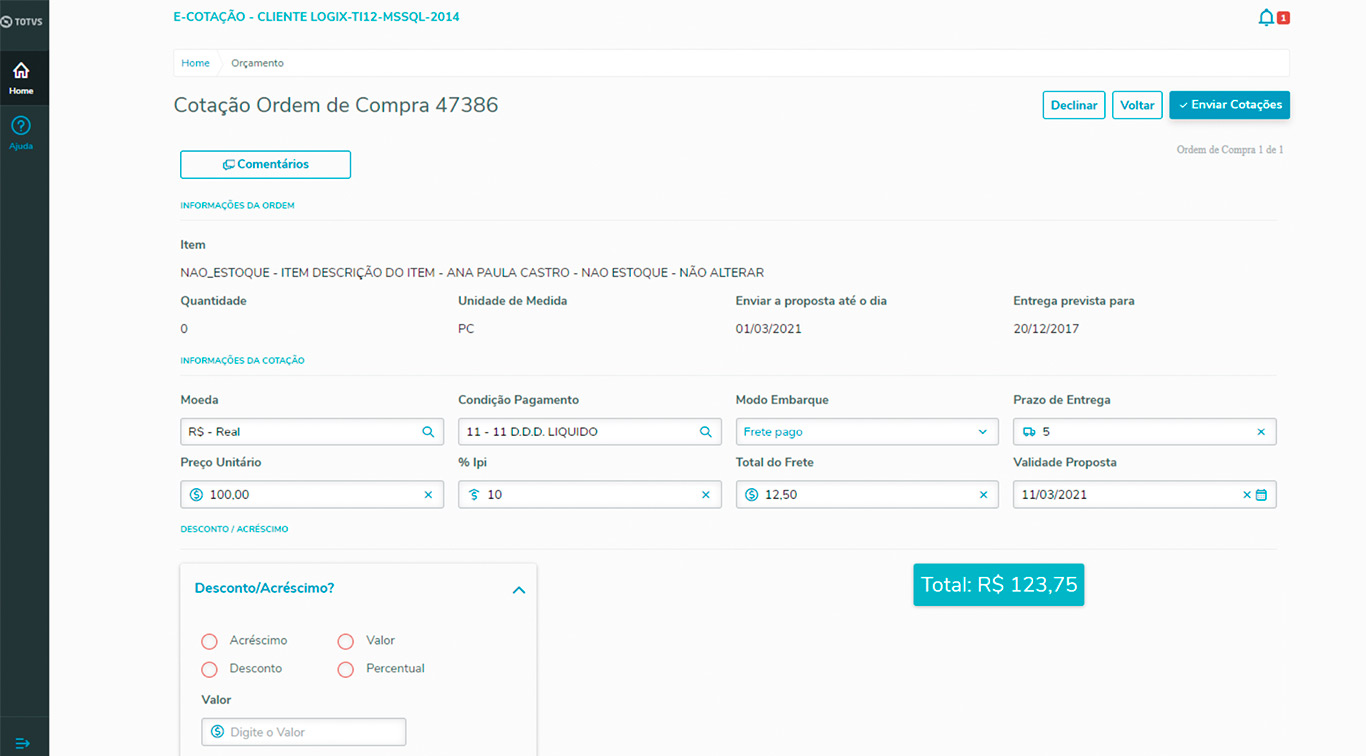Viewport: 1366px width, 756px height.
Task: Open Home from the left sidebar
Action: pos(21,78)
